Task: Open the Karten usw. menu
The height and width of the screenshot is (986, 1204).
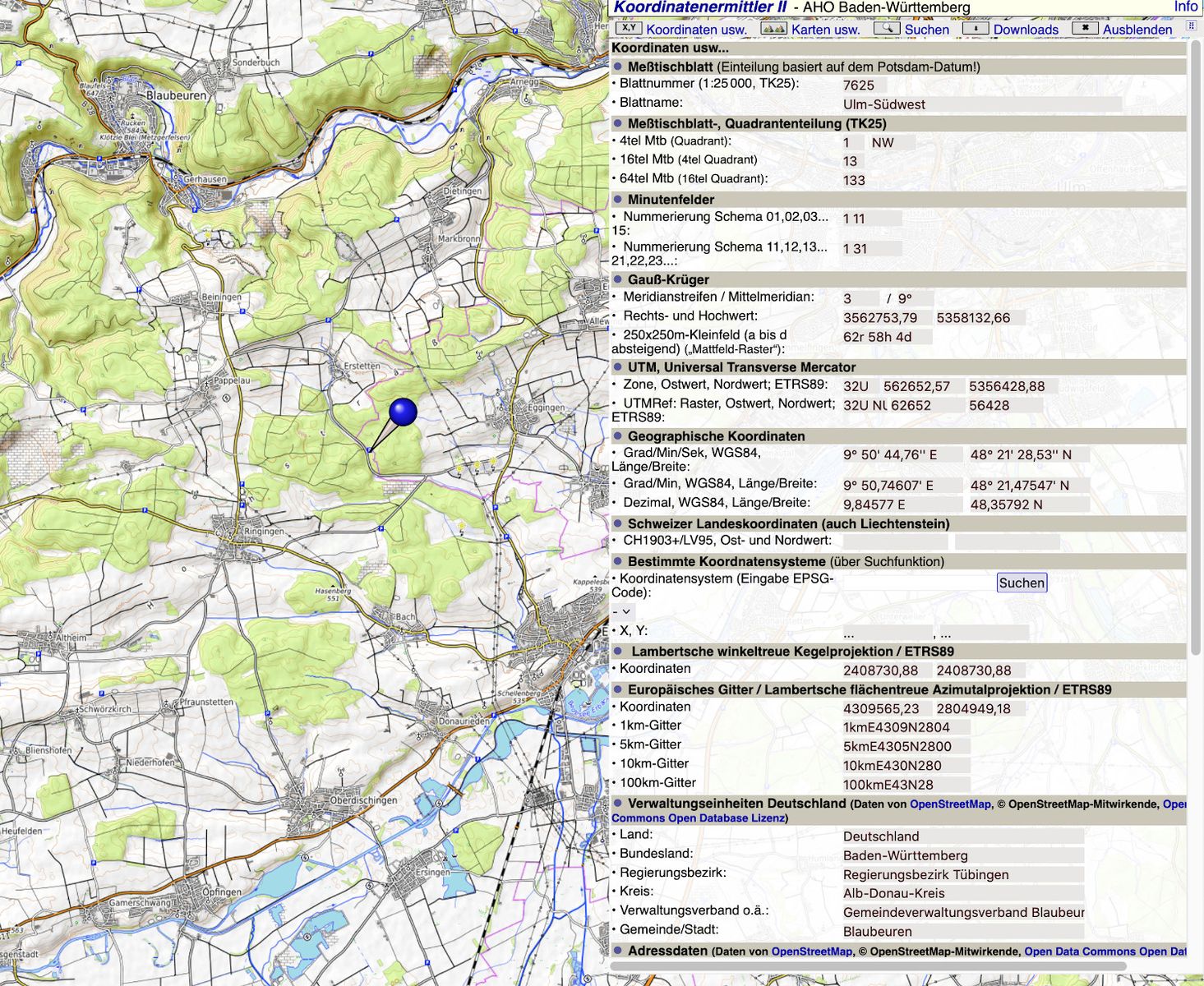Action: (825, 30)
